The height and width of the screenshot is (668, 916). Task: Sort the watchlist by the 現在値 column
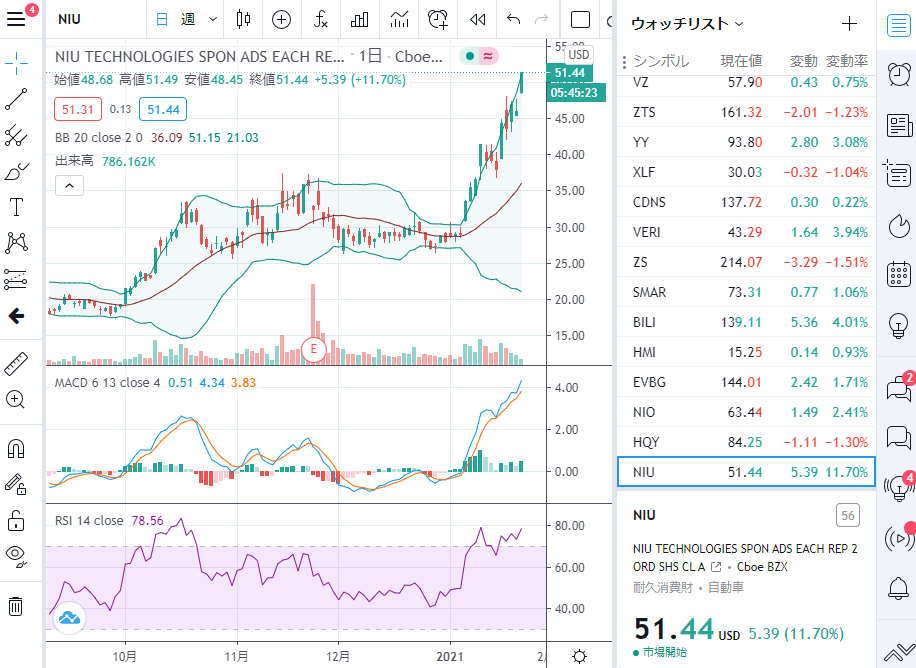click(741, 61)
